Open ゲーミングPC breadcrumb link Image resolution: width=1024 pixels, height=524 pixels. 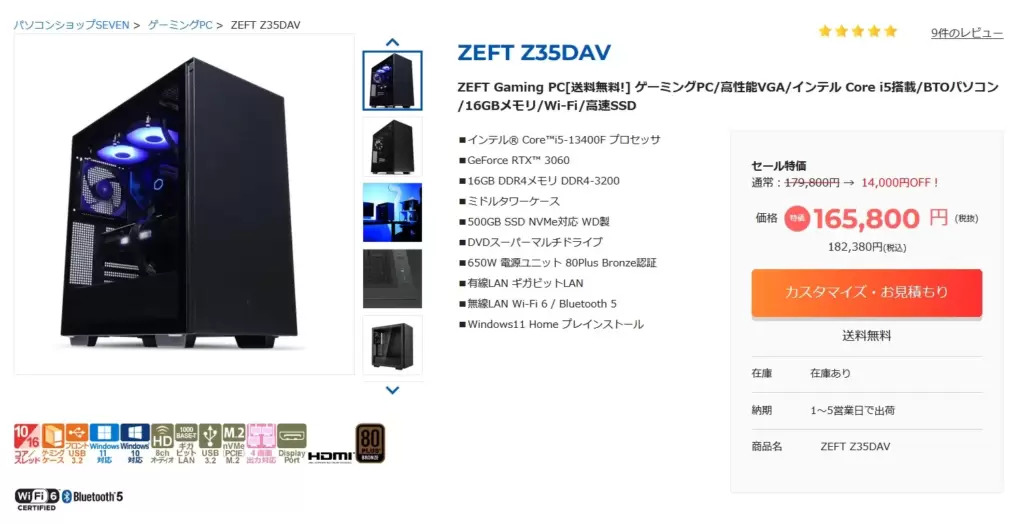180,25
